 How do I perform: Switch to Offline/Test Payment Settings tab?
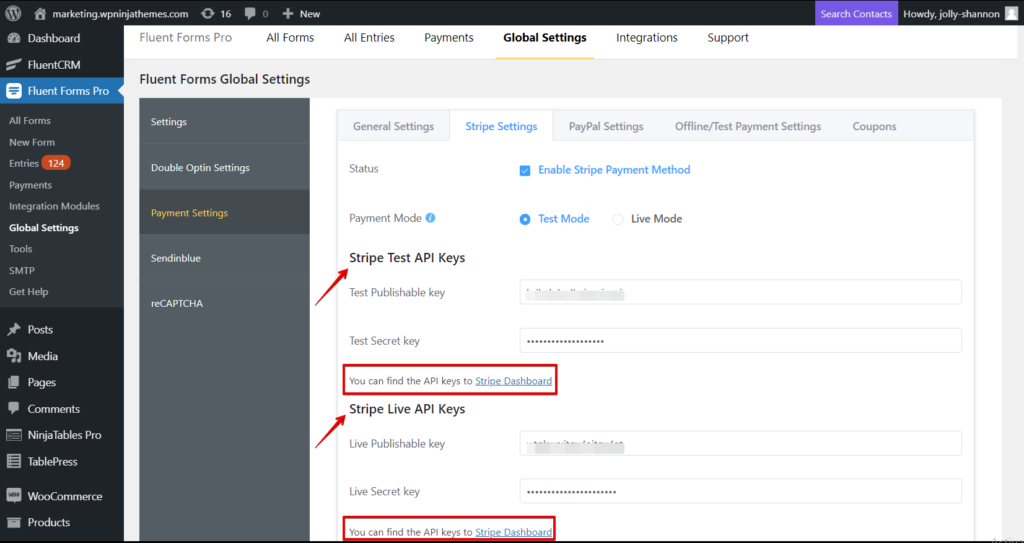click(748, 126)
